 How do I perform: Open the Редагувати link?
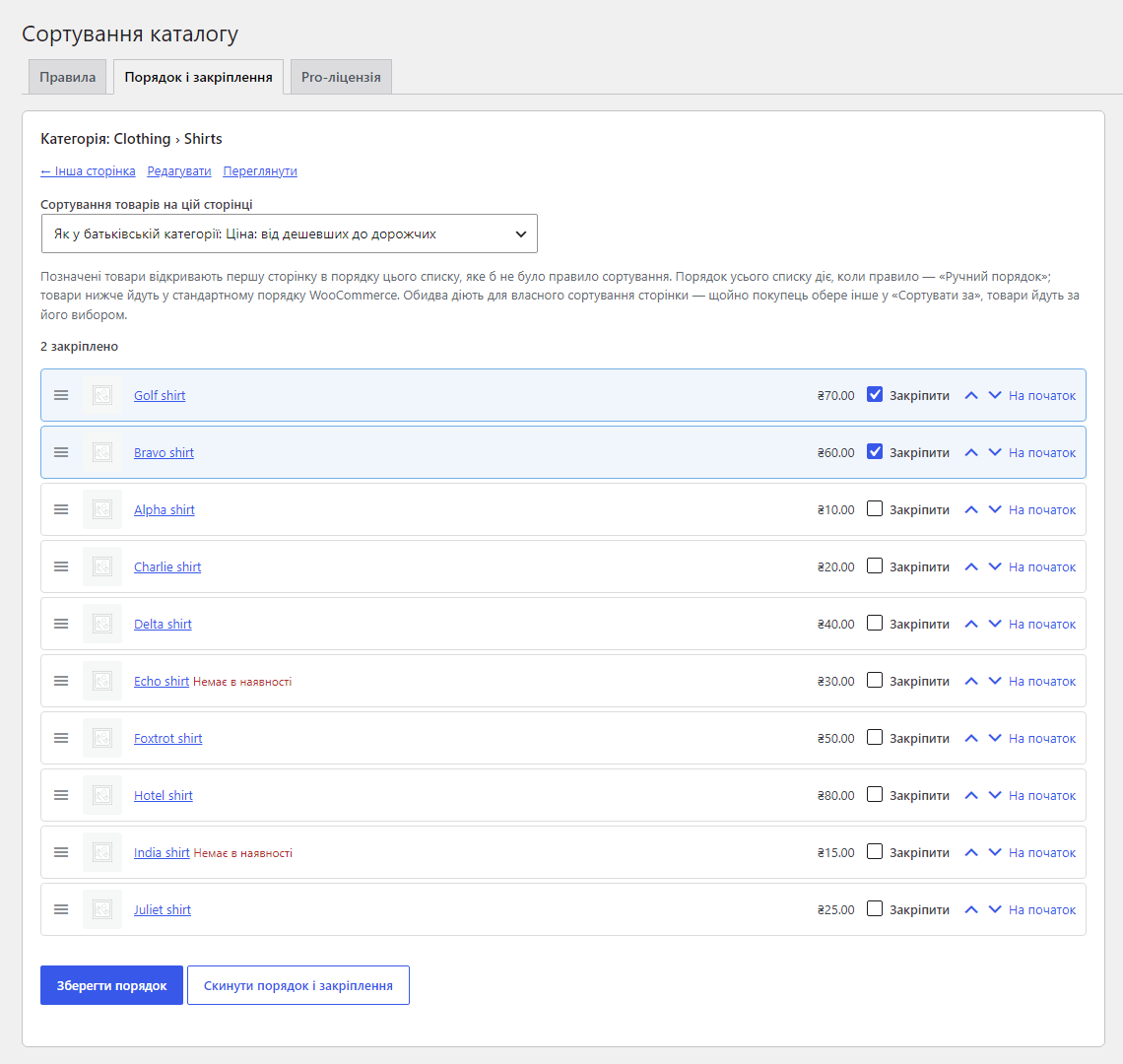179,171
